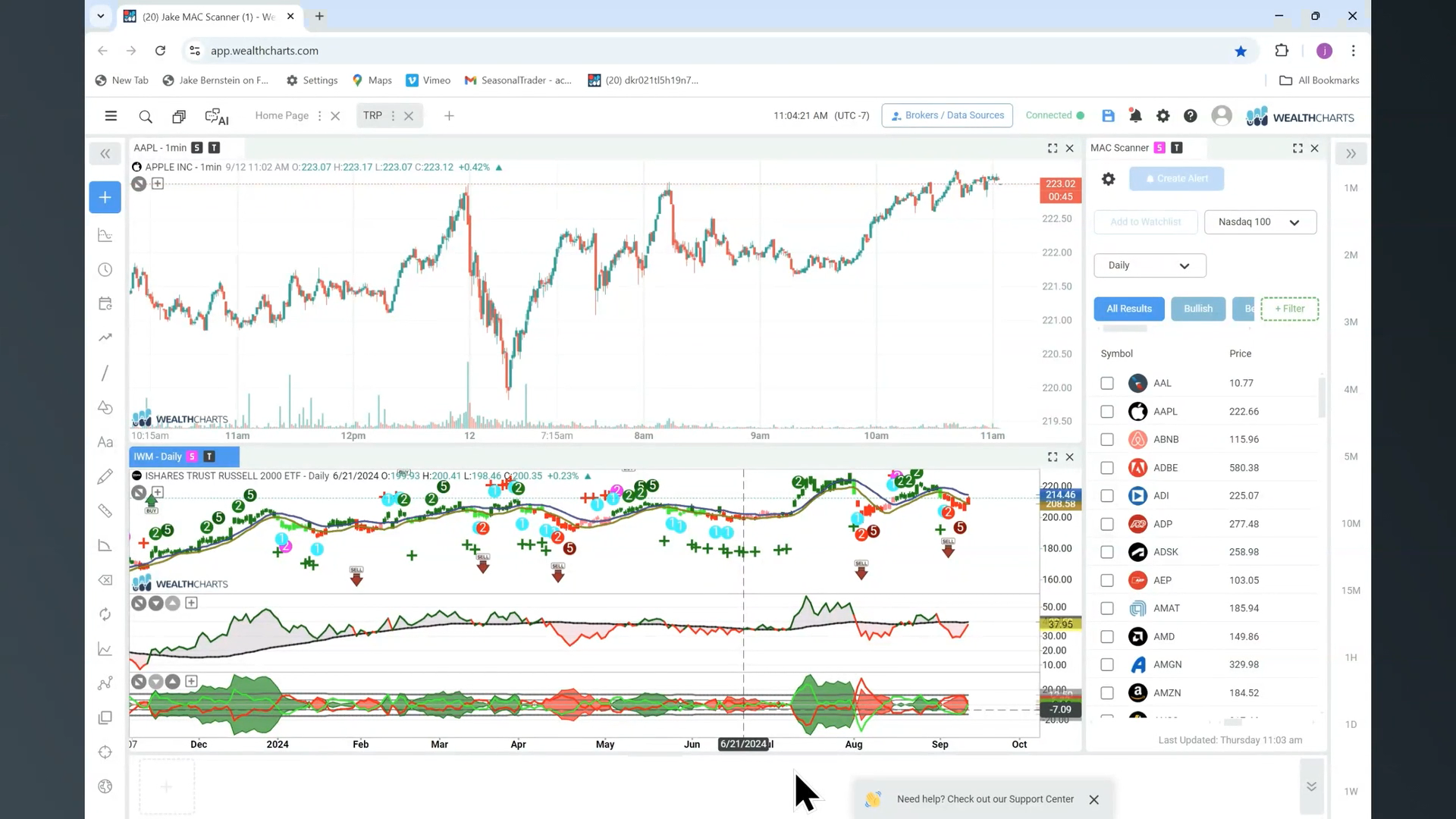Switch to the Home Page tab
The height and width of the screenshot is (819, 1456).
281,115
